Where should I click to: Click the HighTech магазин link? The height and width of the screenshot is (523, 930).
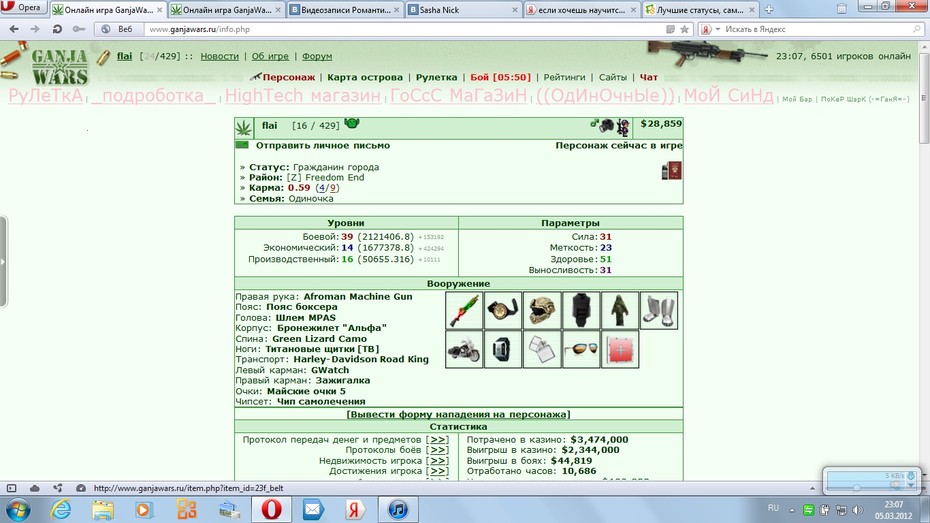coord(302,95)
